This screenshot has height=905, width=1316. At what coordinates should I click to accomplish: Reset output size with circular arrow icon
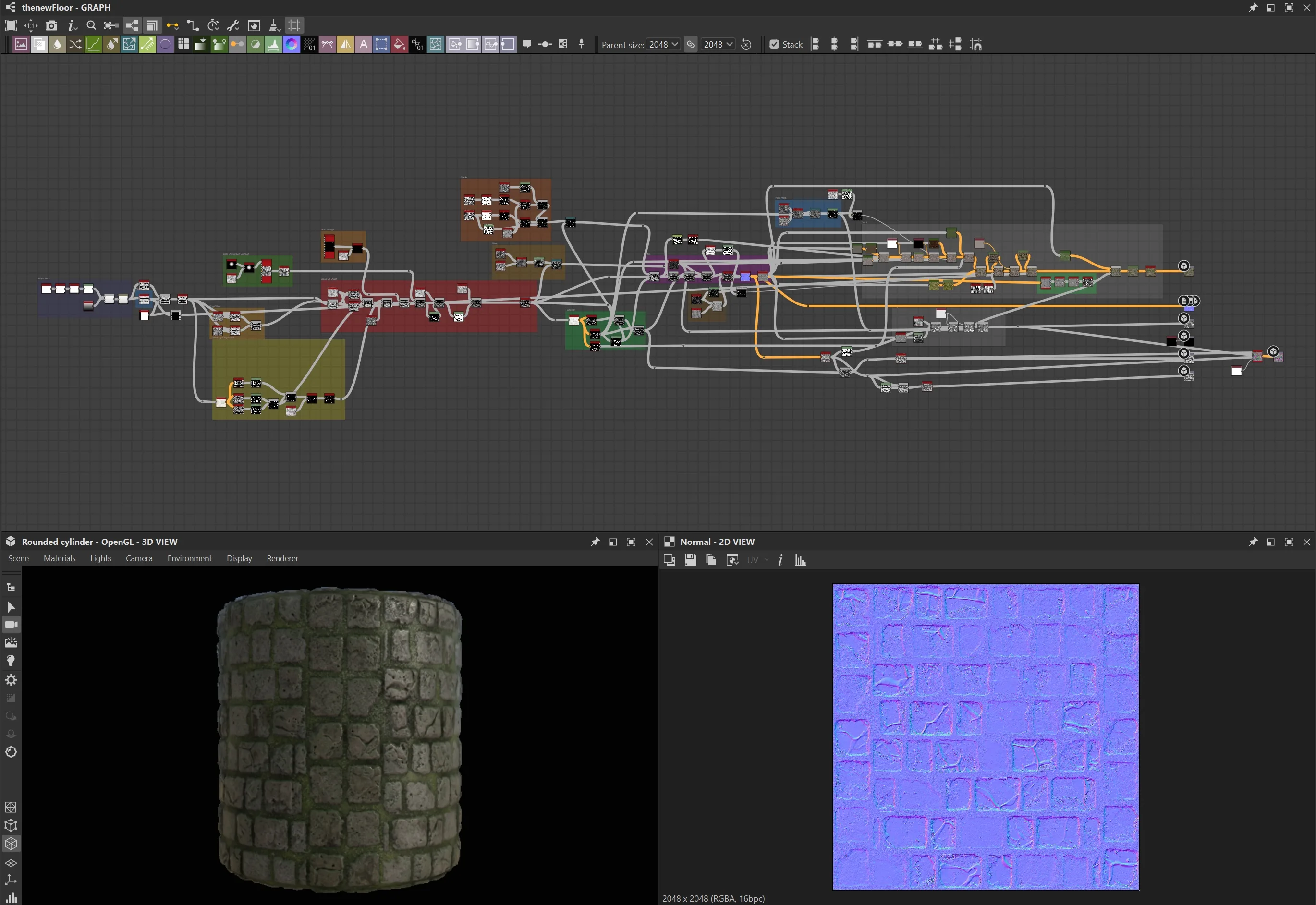coord(746,44)
